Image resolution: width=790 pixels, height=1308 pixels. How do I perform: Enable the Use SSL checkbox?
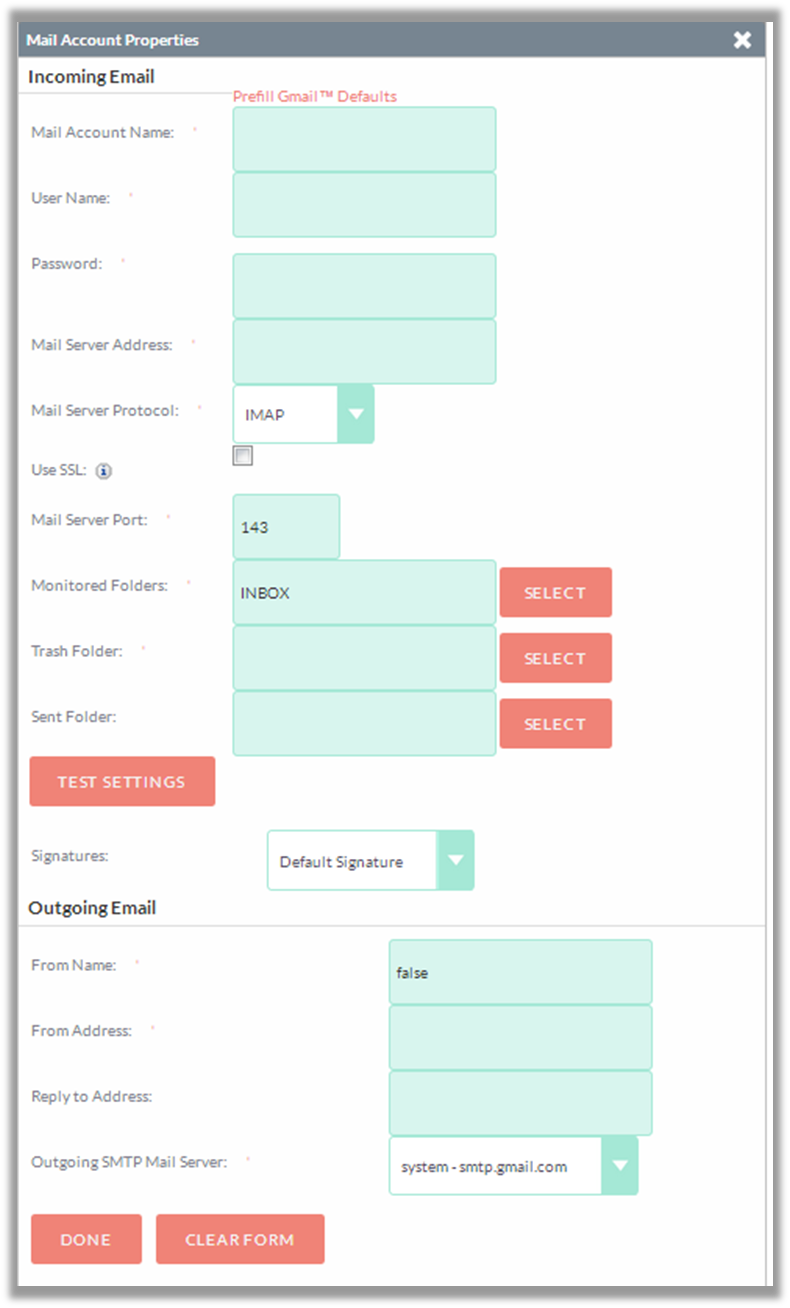[x=243, y=456]
